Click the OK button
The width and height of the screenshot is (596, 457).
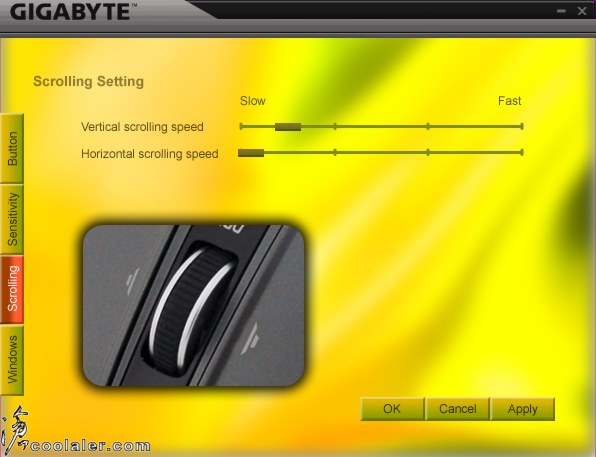coord(392,409)
